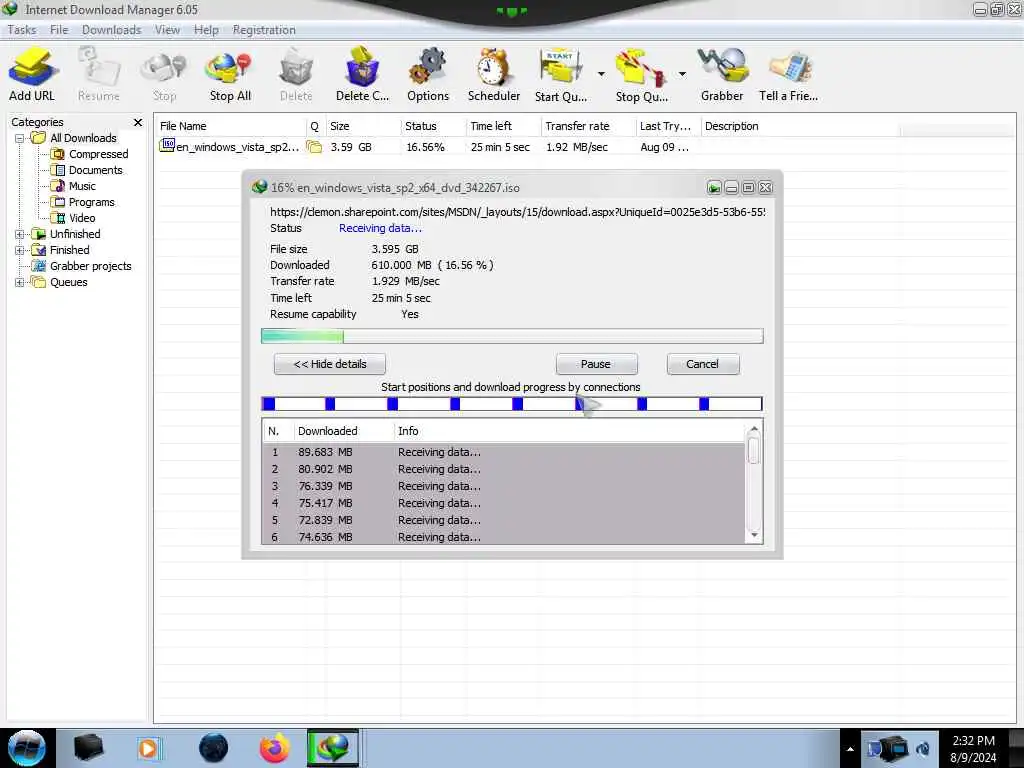Viewport: 1024px width, 768px height.
Task: Open the media player taskbar icon
Action: coord(148,748)
